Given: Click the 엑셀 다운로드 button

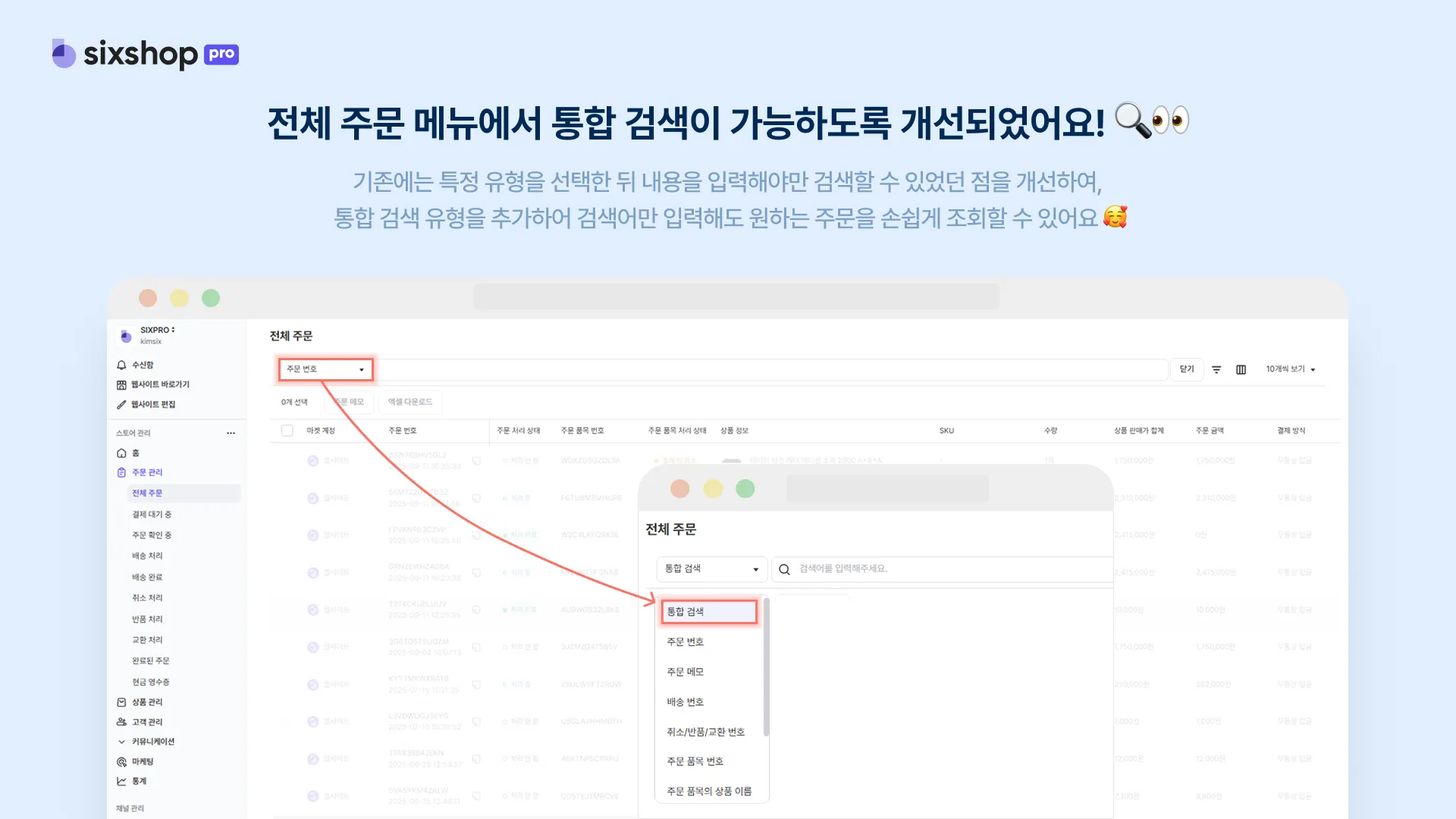Looking at the screenshot, I should [x=410, y=402].
